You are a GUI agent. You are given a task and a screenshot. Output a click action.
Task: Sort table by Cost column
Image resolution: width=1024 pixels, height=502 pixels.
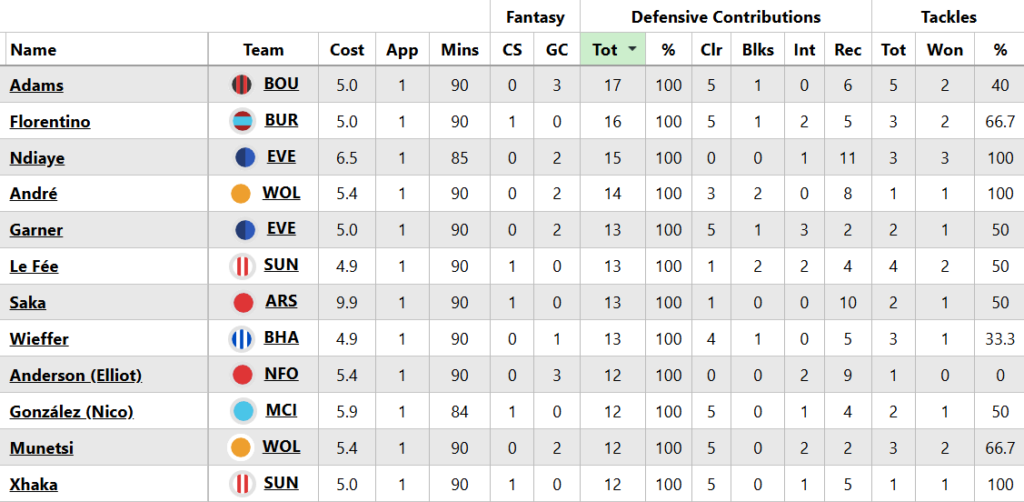pyautogui.click(x=346, y=50)
